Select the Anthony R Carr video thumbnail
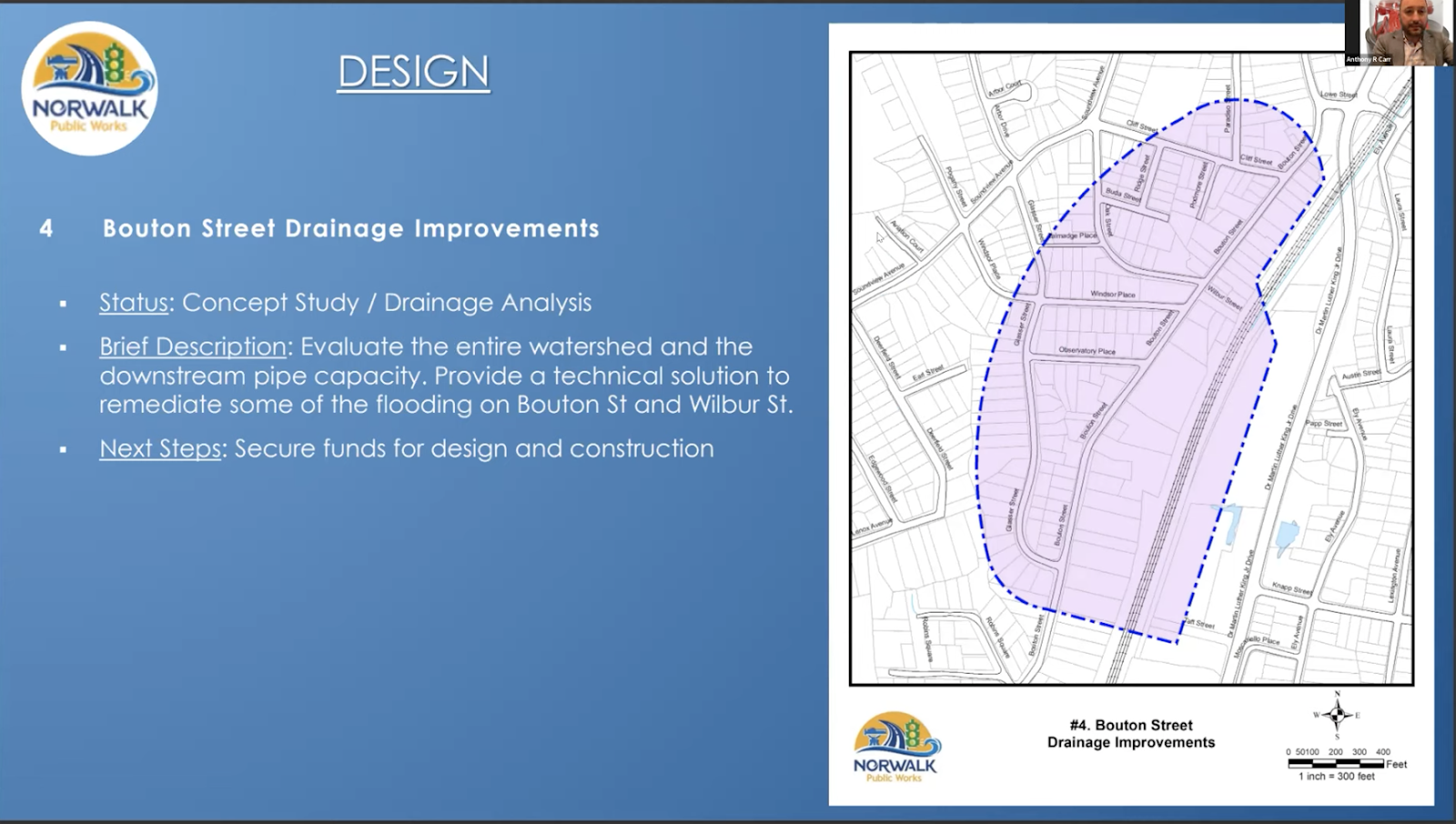The width and height of the screenshot is (1456, 824). (1400, 33)
